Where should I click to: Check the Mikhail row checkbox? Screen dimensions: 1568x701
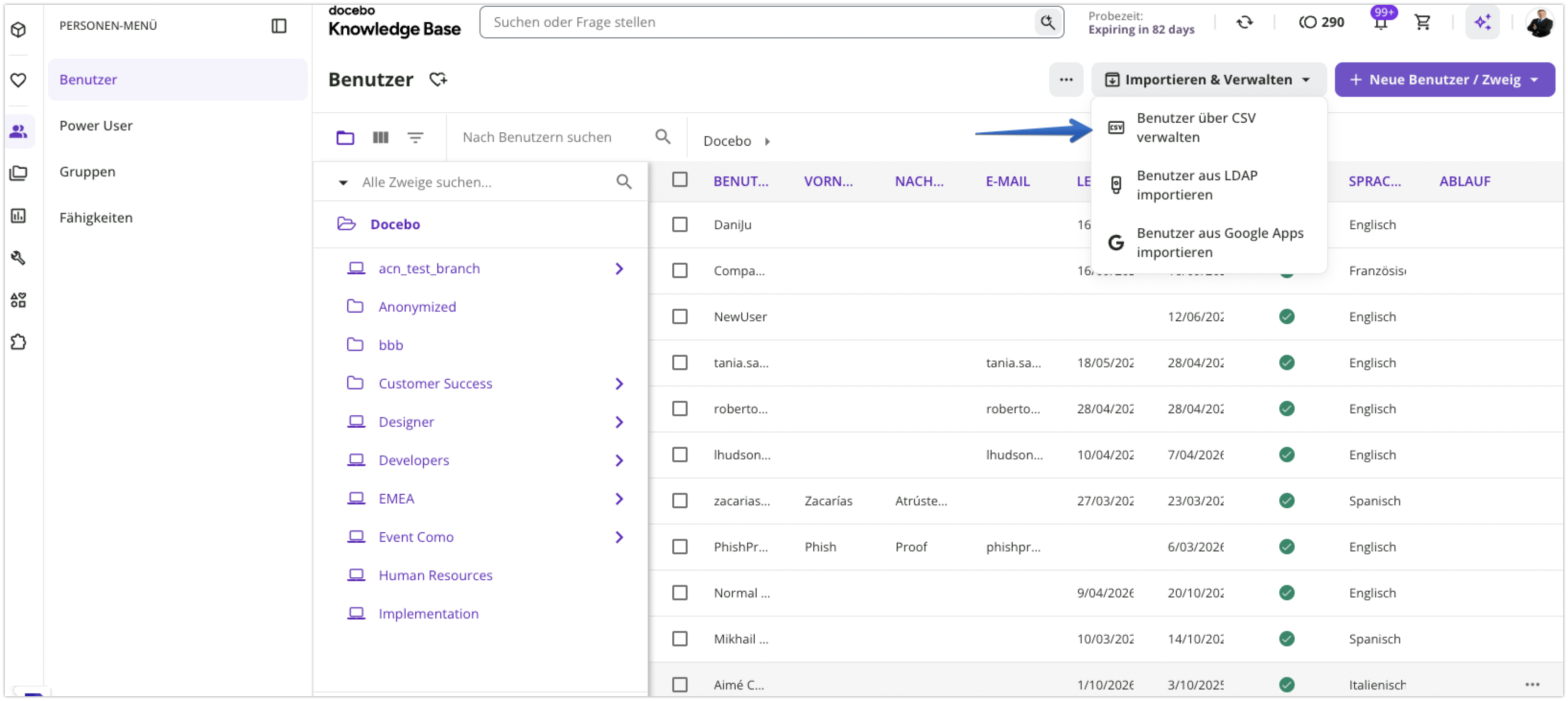(680, 638)
